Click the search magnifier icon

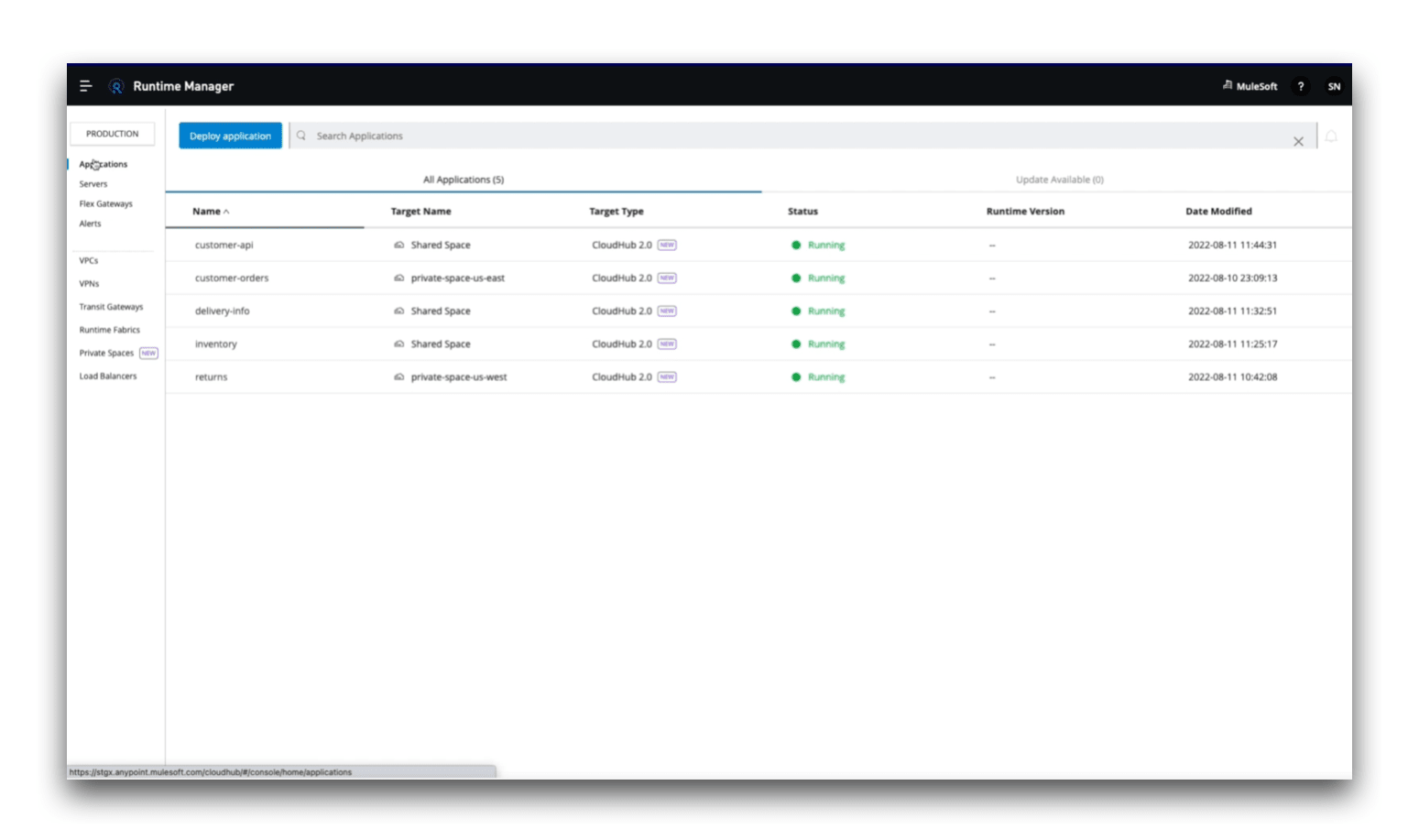pos(301,136)
